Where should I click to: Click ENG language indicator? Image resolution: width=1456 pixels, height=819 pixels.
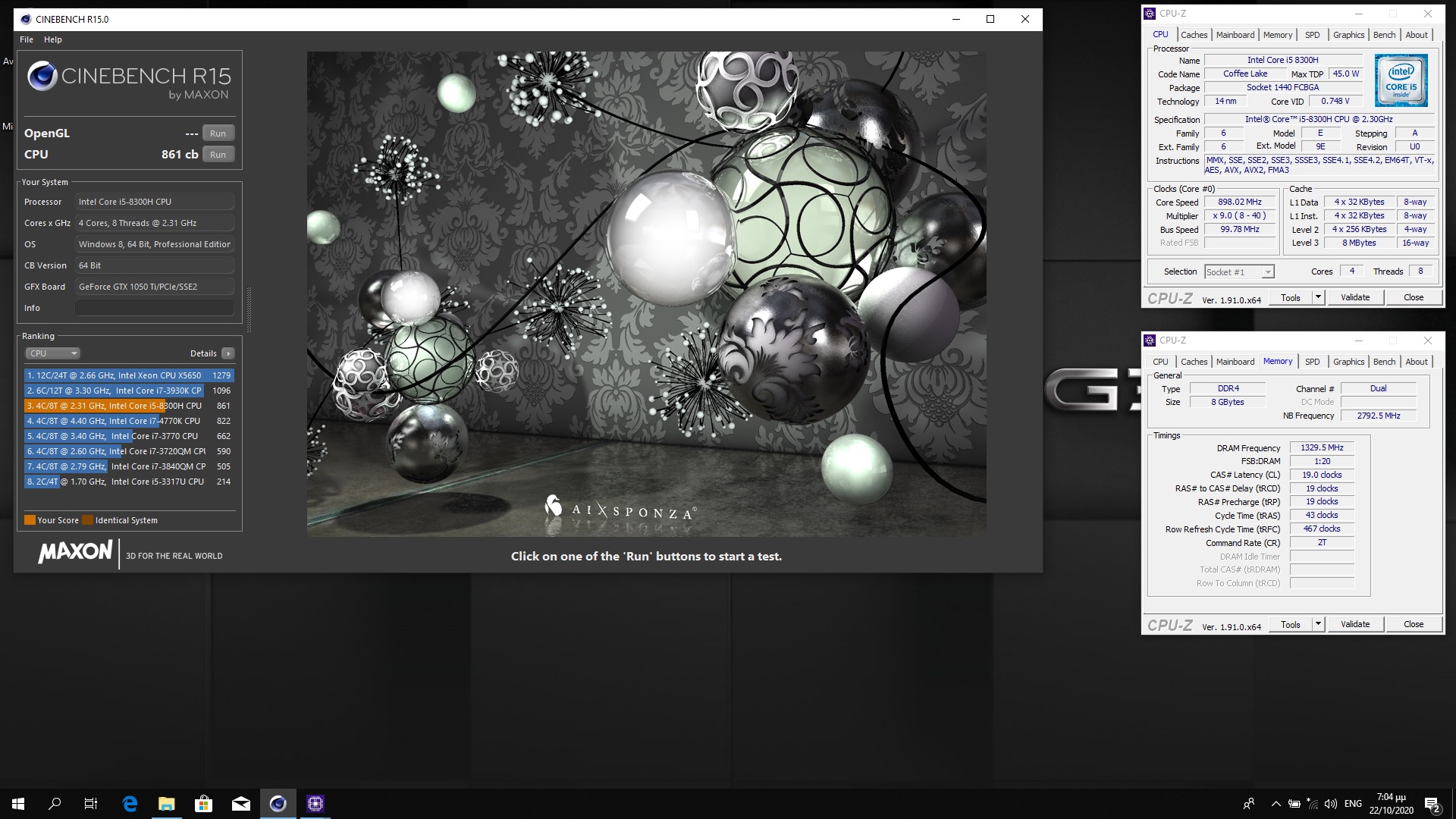tap(1353, 804)
